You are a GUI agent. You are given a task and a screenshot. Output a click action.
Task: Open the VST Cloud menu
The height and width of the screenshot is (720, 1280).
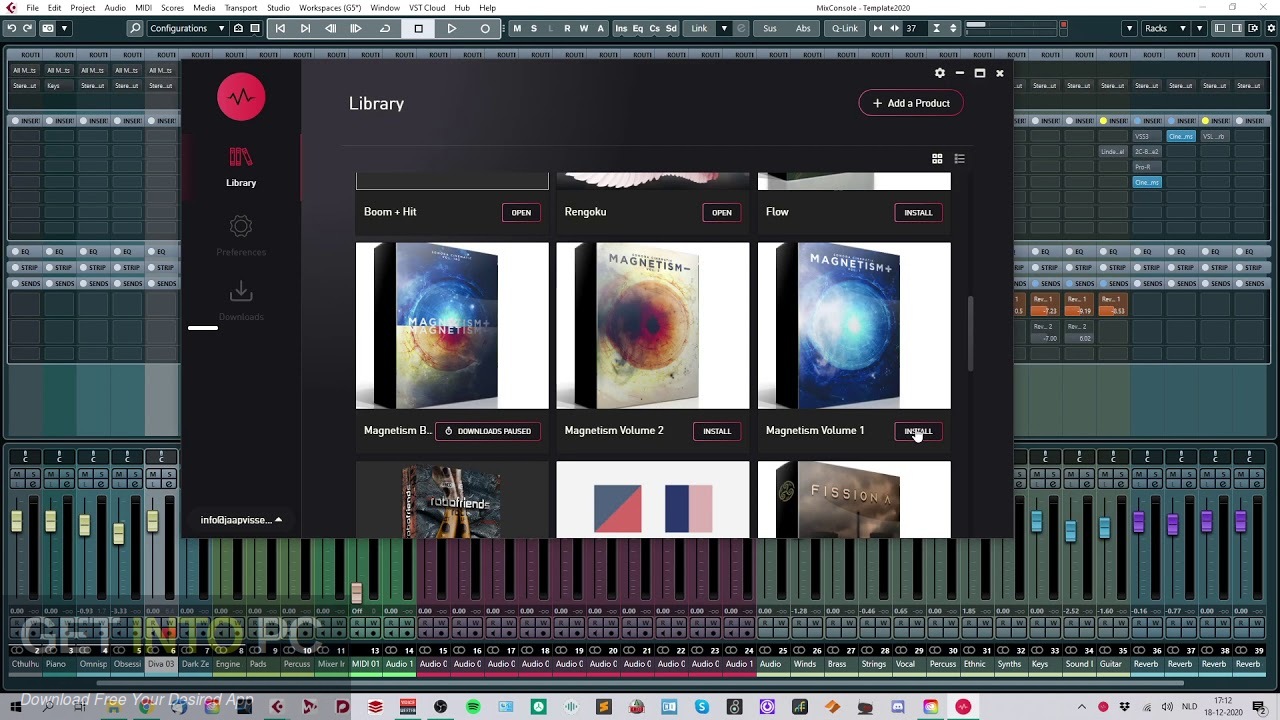click(x=427, y=7)
